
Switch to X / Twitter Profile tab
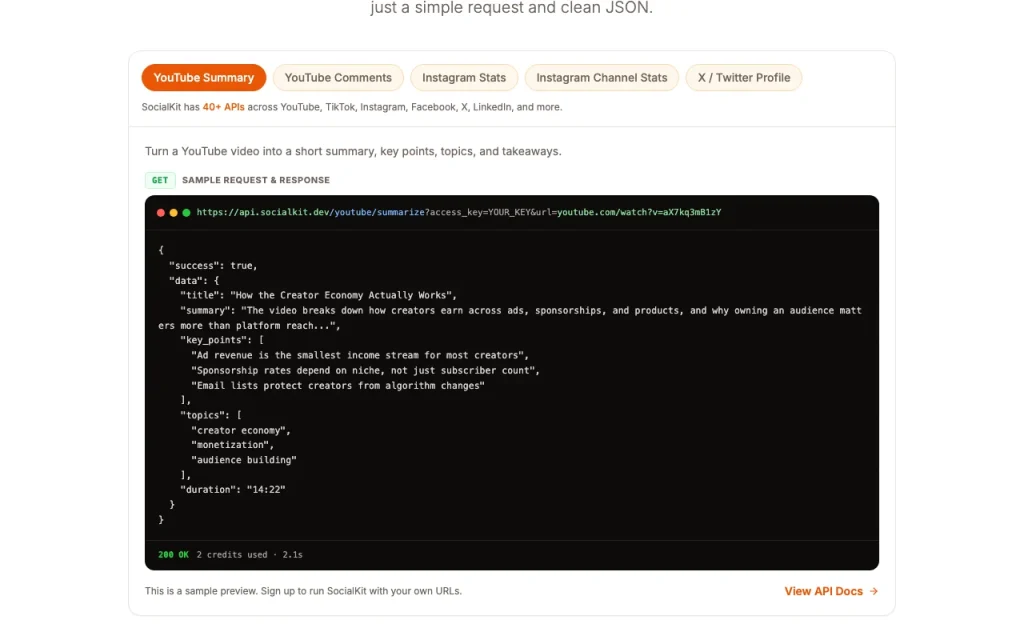tap(744, 78)
